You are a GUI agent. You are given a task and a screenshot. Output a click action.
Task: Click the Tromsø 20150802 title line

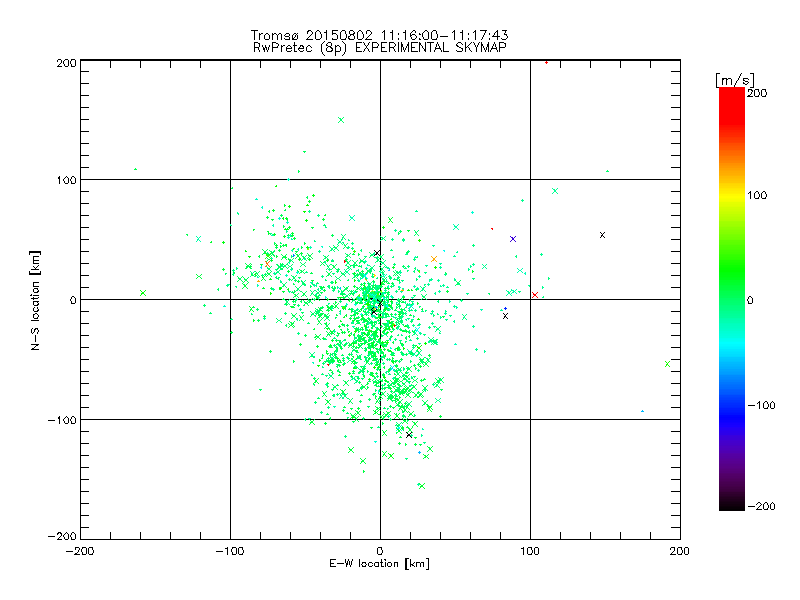[x=379, y=35]
